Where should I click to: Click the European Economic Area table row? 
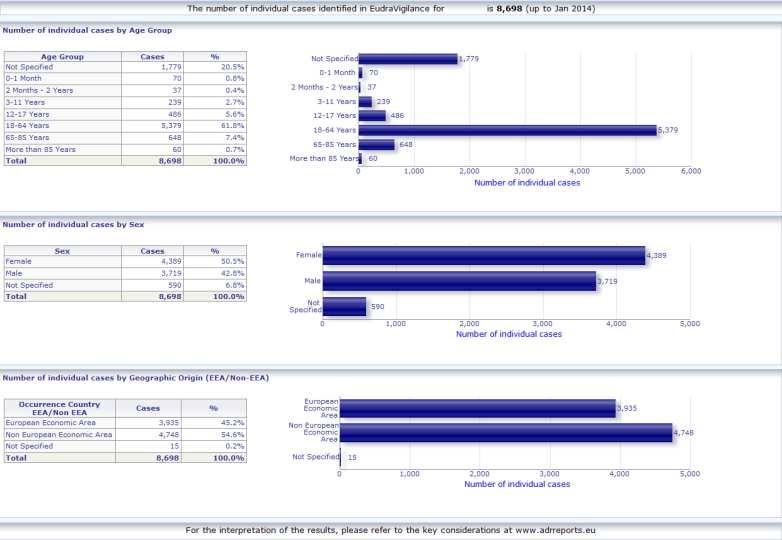[x=125, y=423]
